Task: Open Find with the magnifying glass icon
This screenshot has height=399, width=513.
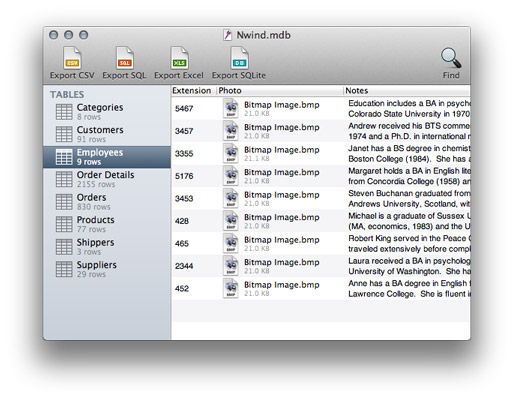Action: (451, 58)
